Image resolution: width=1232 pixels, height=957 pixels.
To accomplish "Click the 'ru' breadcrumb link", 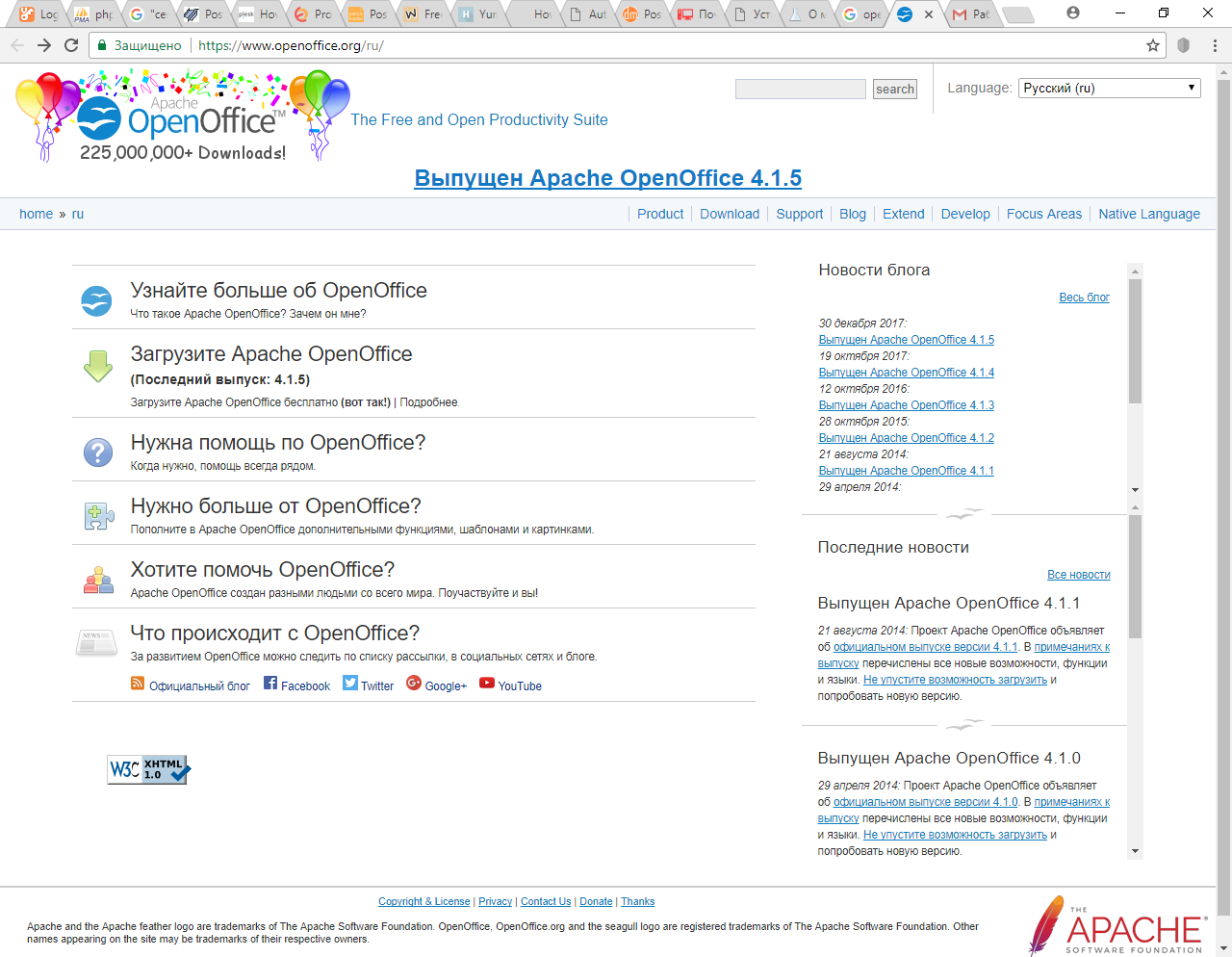I will click(x=78, y=214).
